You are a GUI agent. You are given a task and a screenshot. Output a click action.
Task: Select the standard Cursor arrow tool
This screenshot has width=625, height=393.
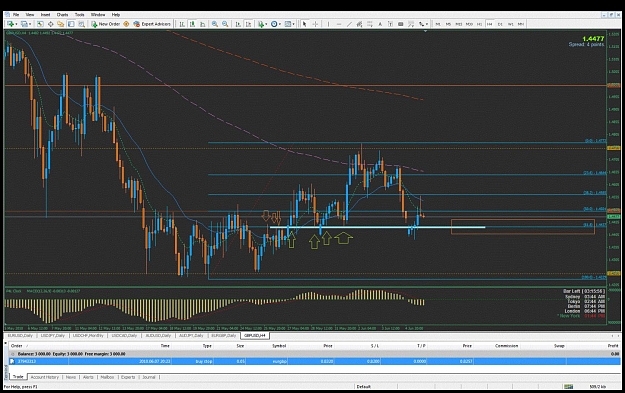[305, 24]
